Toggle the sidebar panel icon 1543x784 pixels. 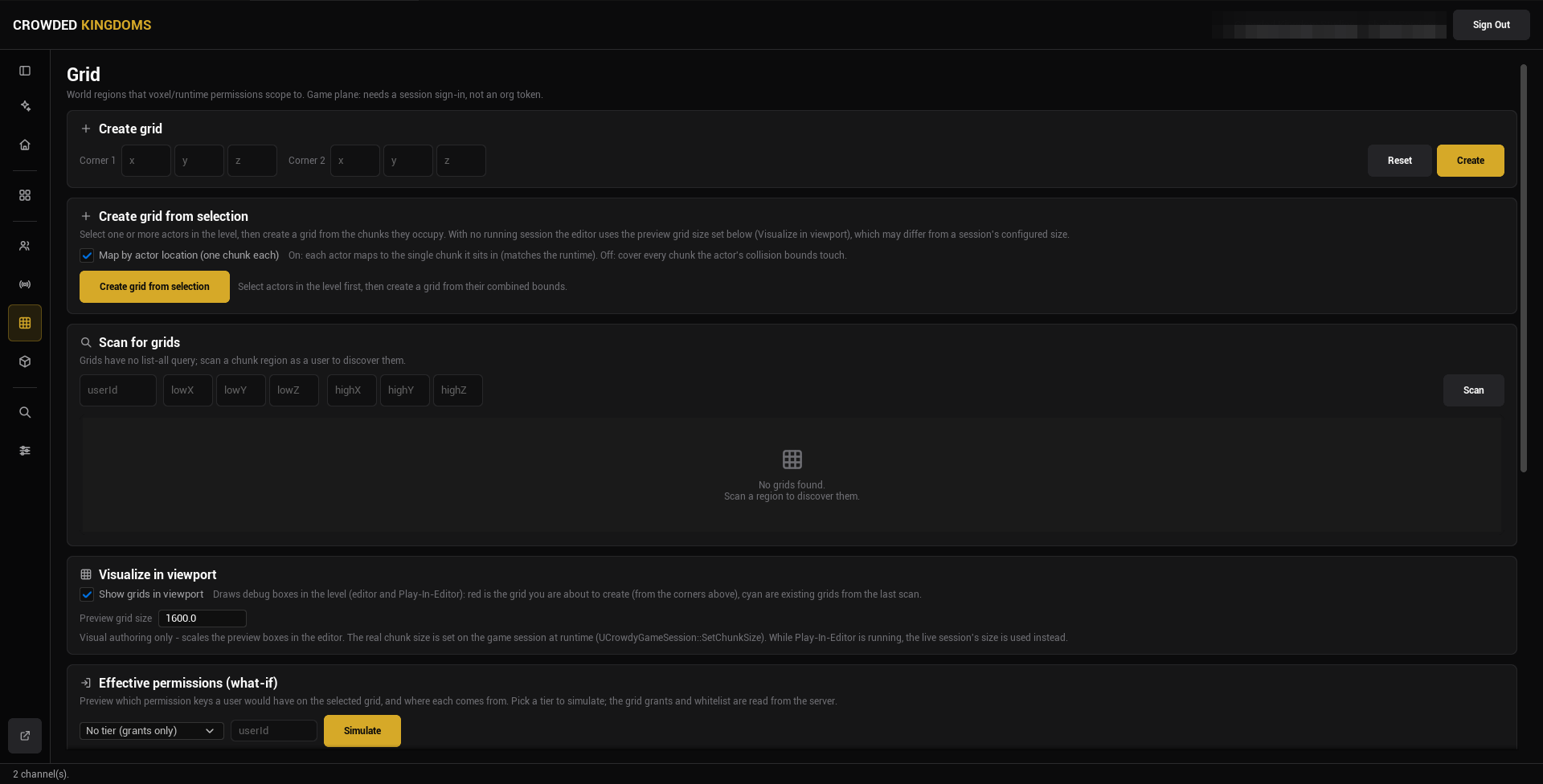point(25,71)
